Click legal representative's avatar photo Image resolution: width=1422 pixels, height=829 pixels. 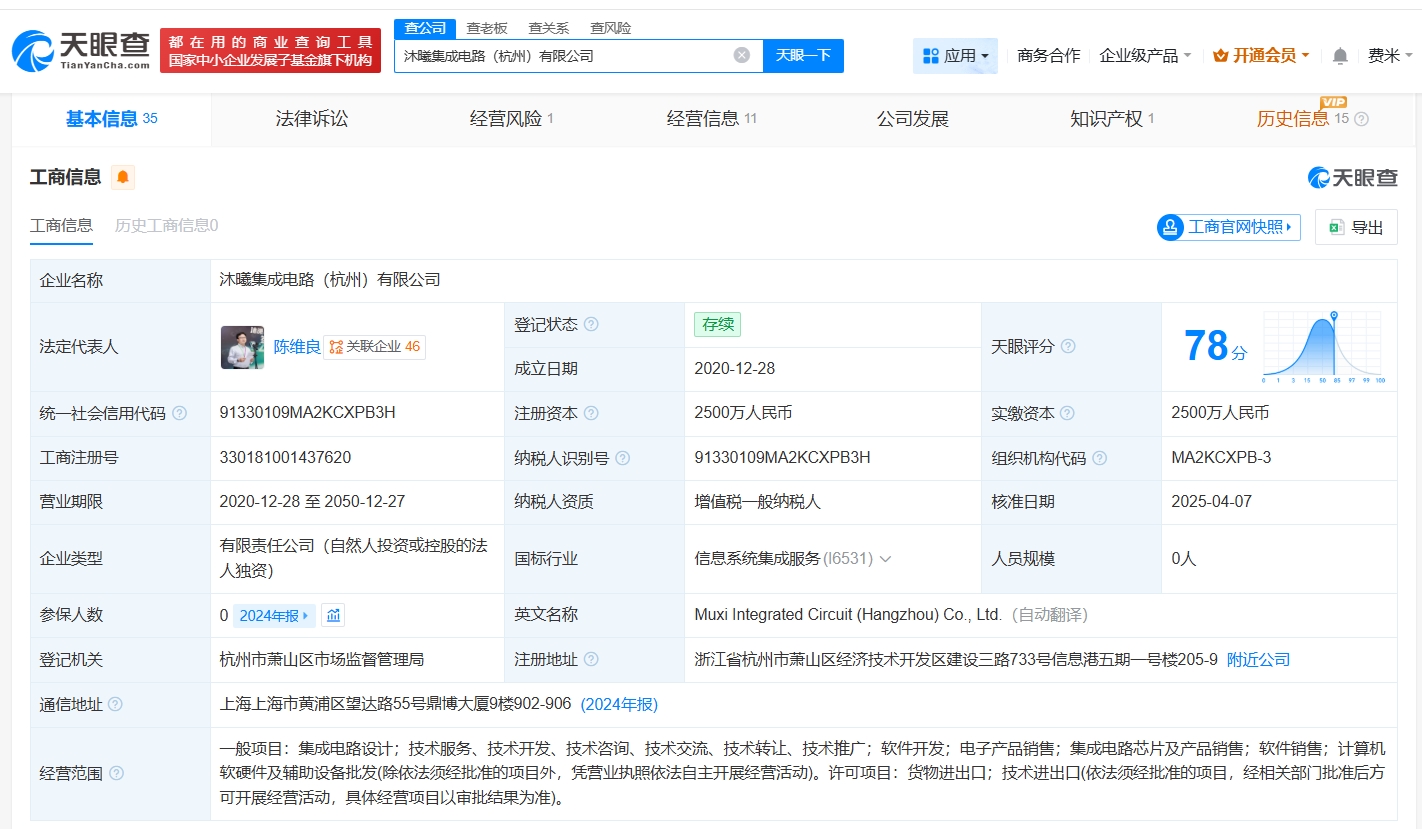click(242, 347)
